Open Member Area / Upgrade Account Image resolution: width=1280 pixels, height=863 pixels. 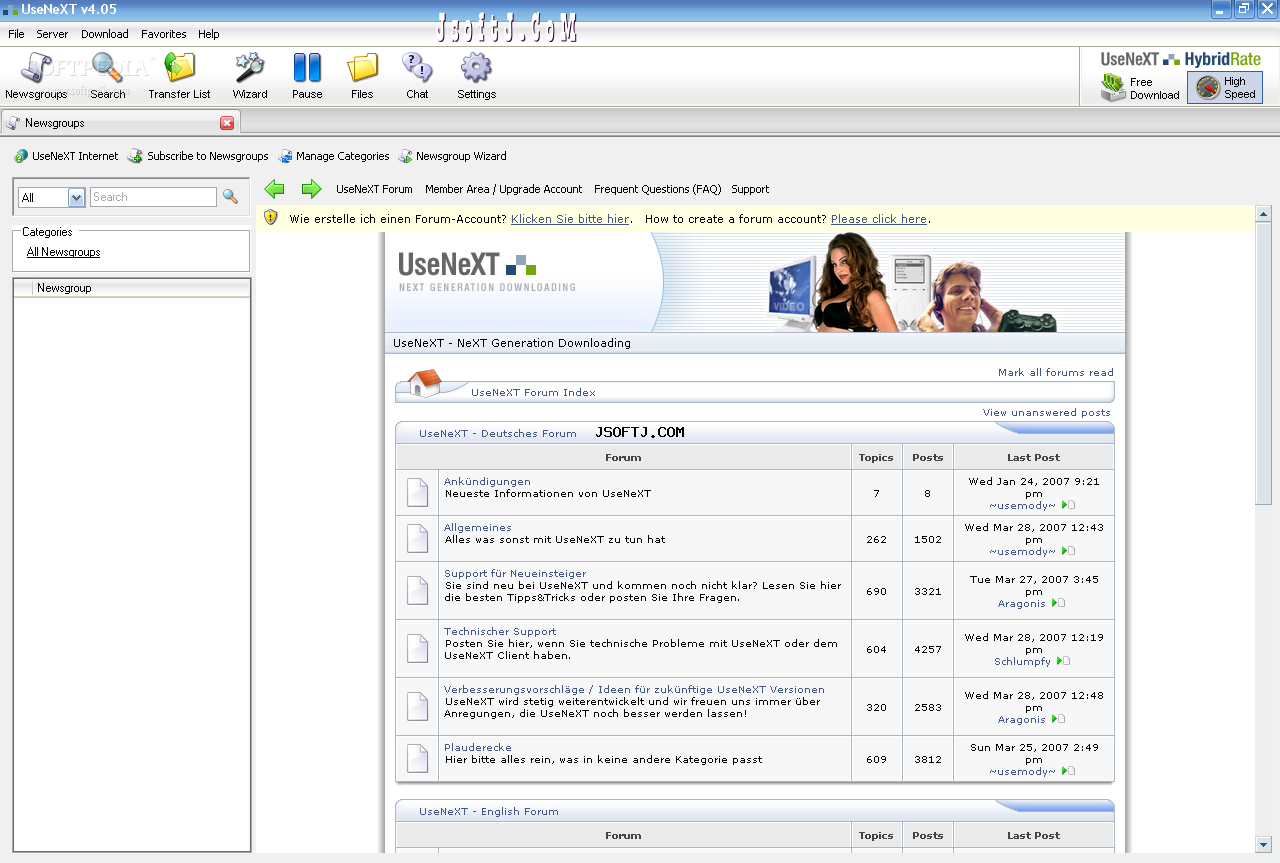click(503, 189)
